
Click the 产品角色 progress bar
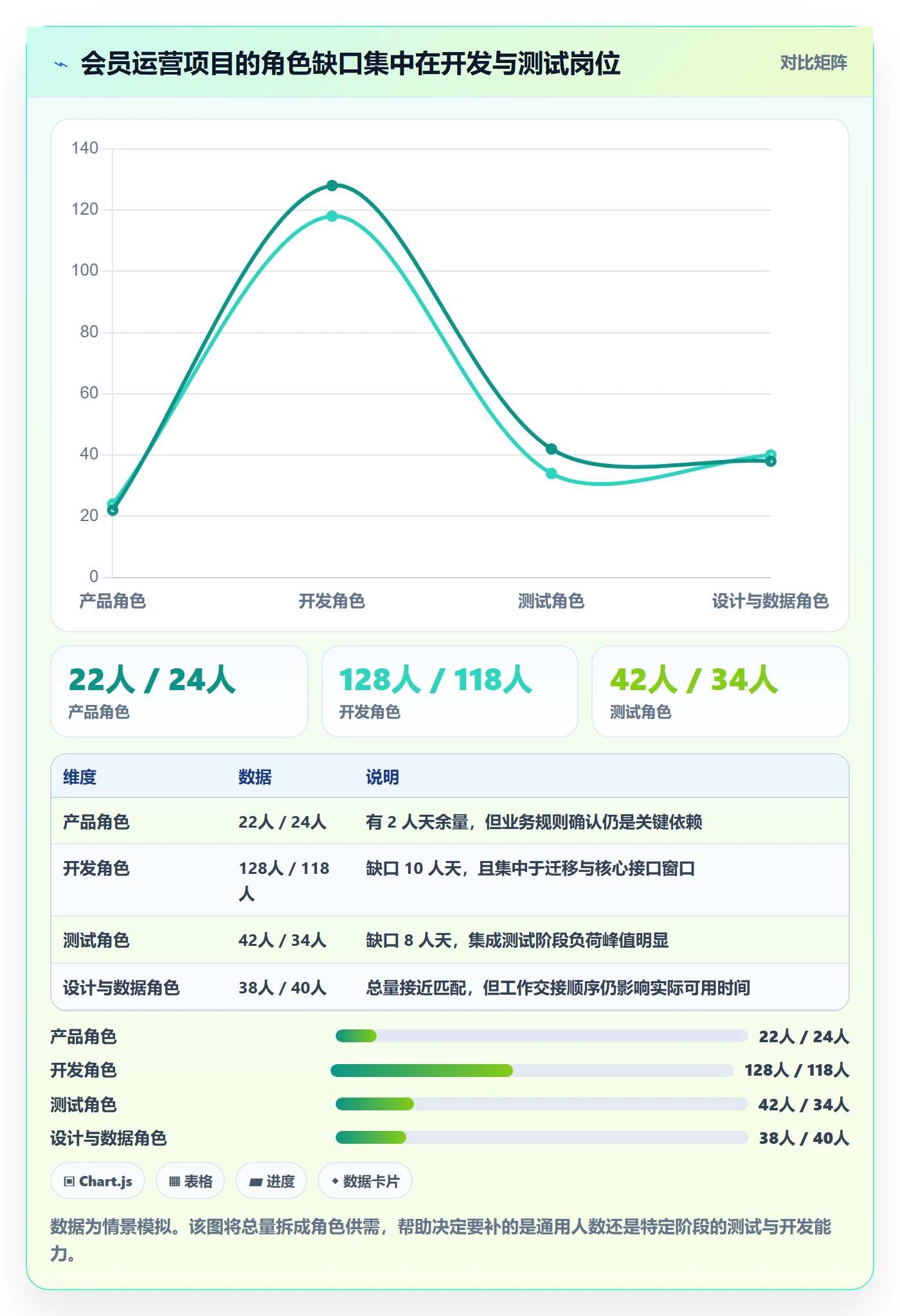(541, 1036)
